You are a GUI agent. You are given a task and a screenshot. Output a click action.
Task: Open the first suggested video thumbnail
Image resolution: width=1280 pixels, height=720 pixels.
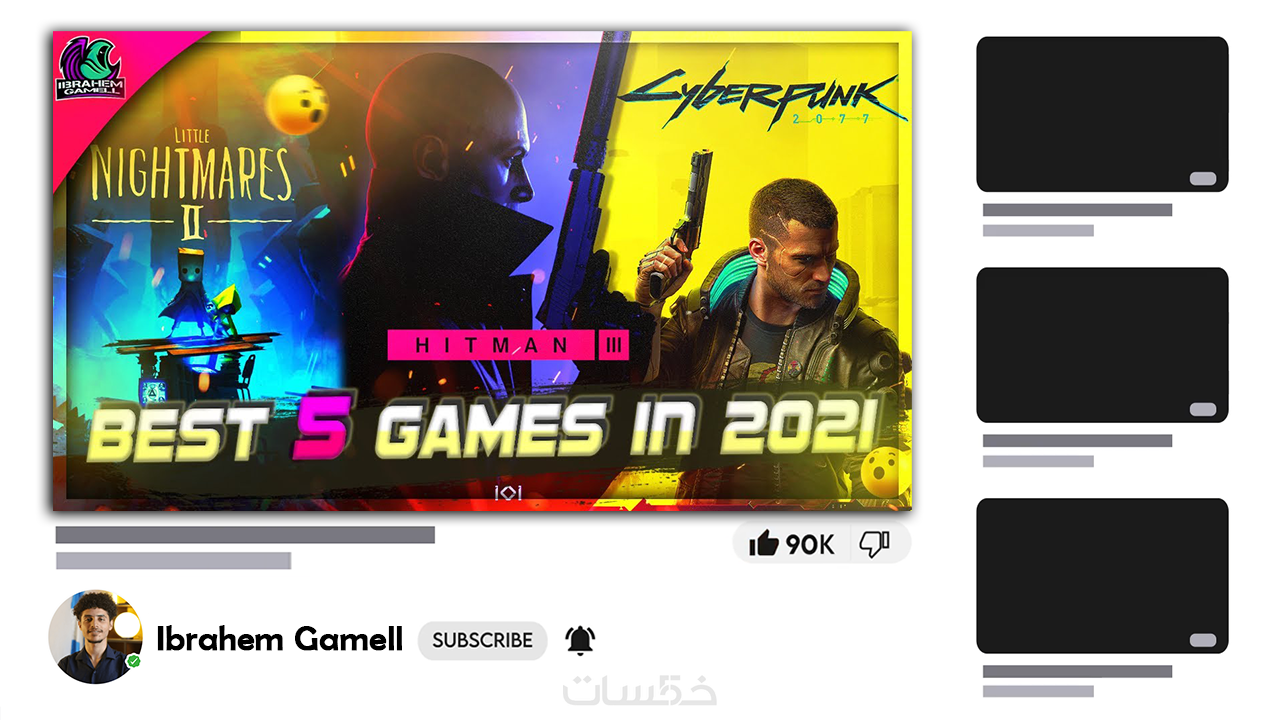click(x=1102, y=114)
